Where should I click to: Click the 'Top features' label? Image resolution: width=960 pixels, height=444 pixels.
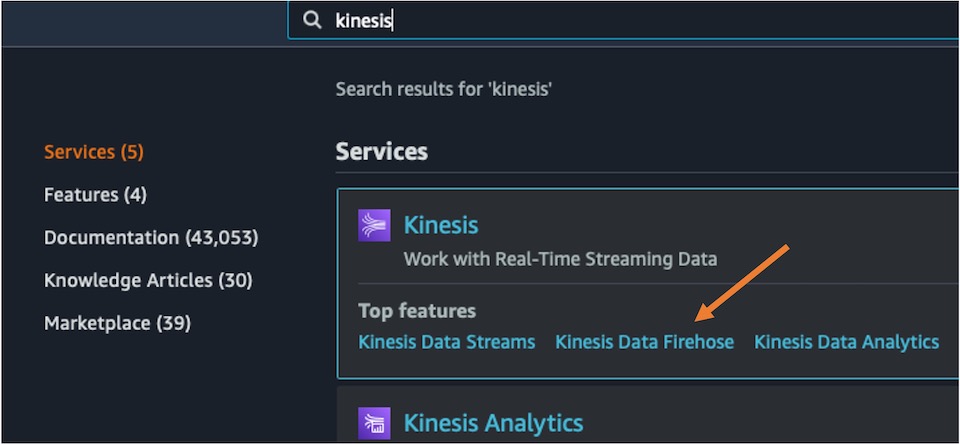pos(417,310)
